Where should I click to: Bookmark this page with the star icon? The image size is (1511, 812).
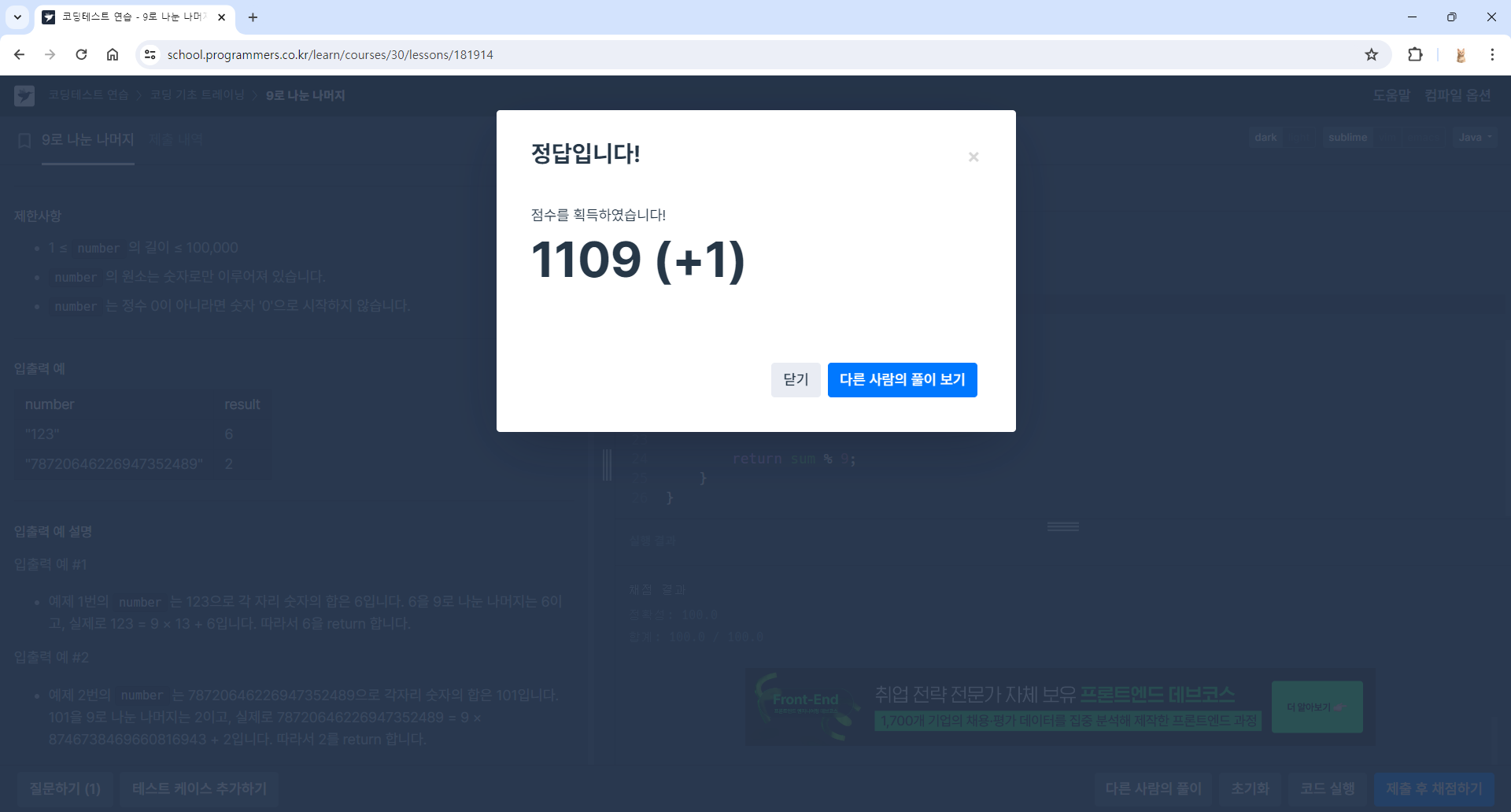(1372, 54)
